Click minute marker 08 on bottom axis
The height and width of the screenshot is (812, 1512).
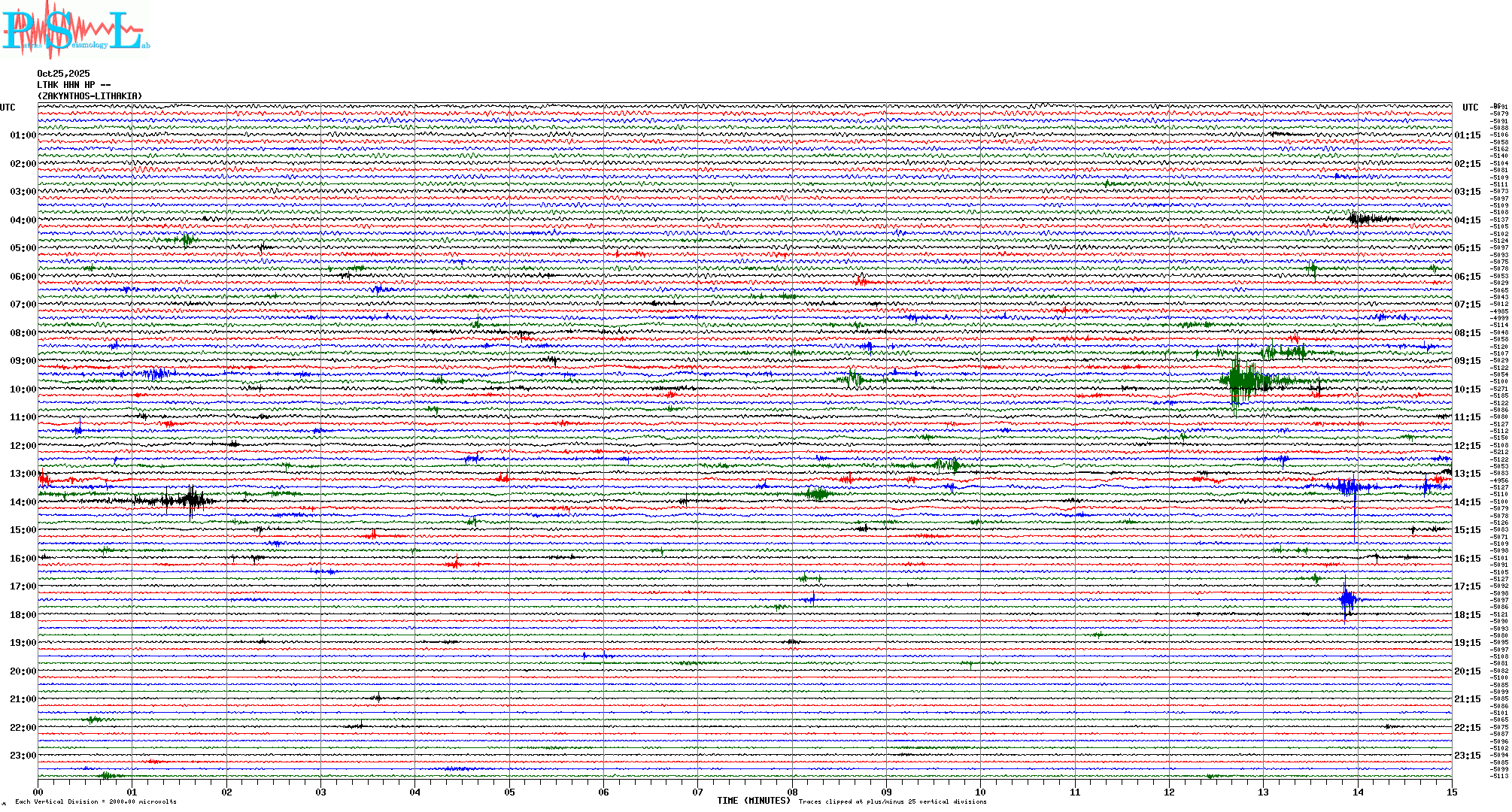point(792,792)
